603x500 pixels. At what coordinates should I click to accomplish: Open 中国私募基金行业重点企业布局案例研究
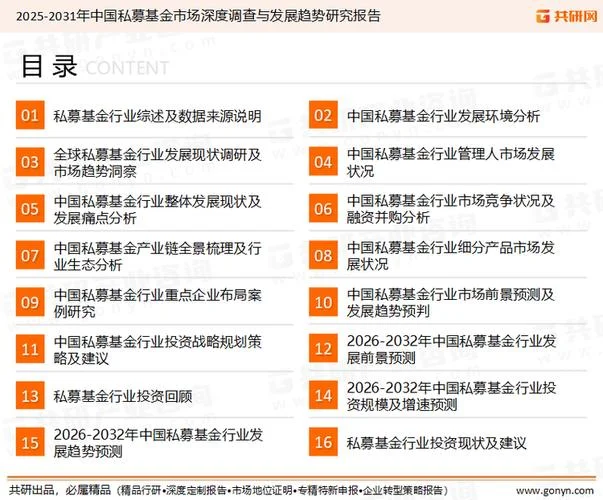click(157, 303)
